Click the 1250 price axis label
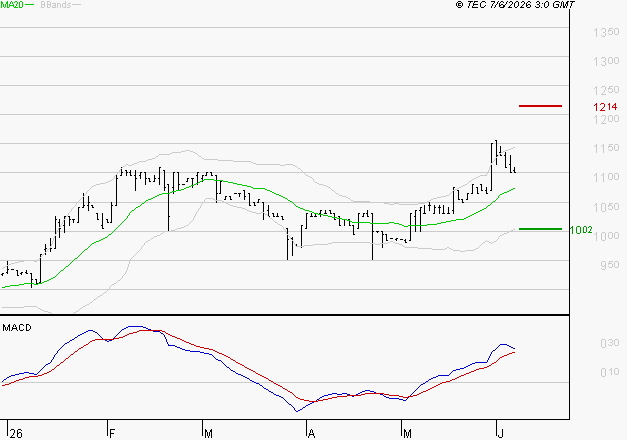 coord(606,90)
